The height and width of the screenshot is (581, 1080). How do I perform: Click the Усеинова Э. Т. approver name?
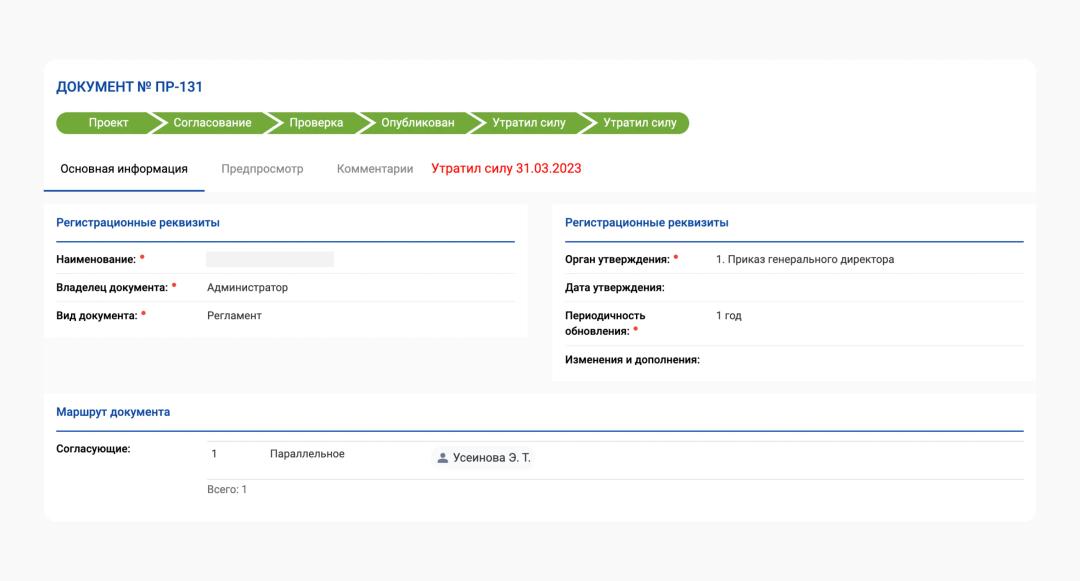pos(492,458)
